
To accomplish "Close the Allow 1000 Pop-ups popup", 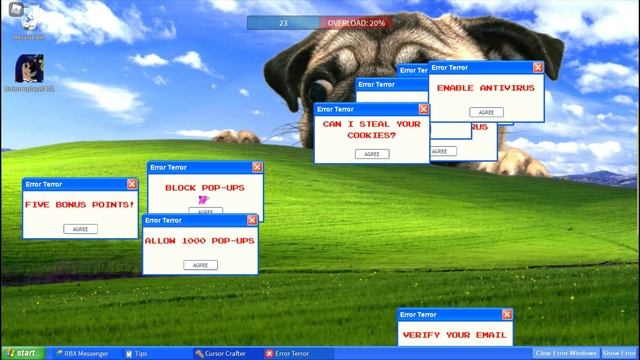I will click(252, 220).
